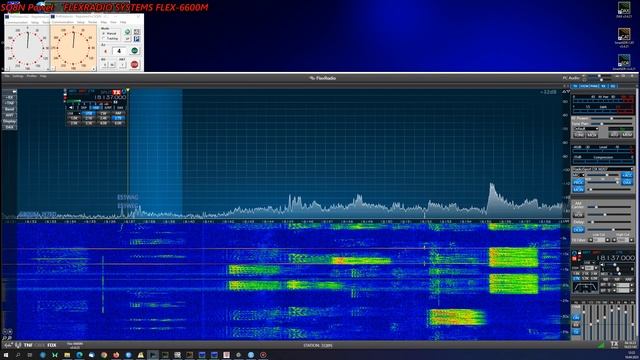This screenshot has height=360, width=640.
Task: Click the TUNE button
Action: tap(579, 135)
